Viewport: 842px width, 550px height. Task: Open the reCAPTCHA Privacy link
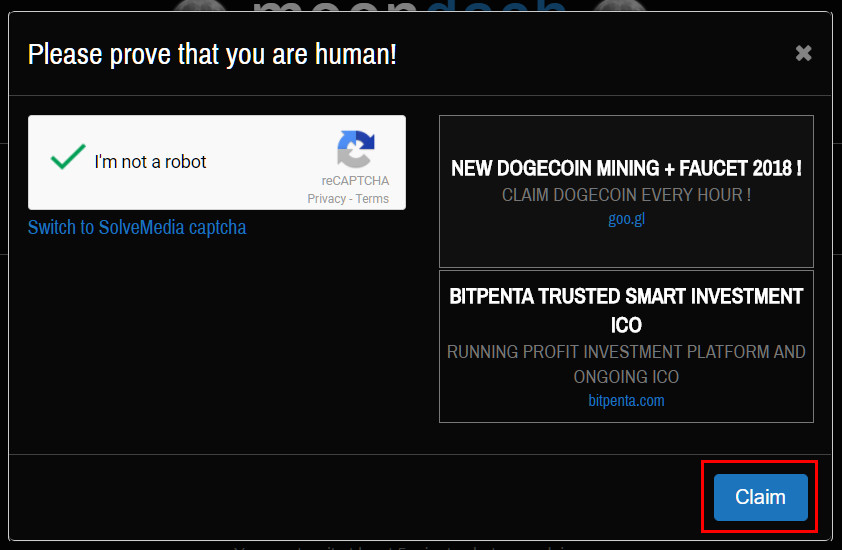[326, 199]
